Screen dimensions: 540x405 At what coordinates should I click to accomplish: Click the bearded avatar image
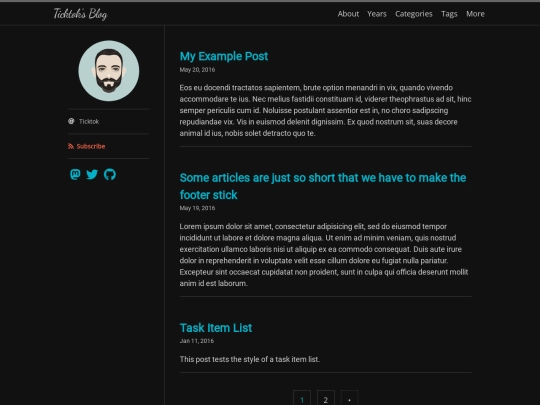[109, 71]
